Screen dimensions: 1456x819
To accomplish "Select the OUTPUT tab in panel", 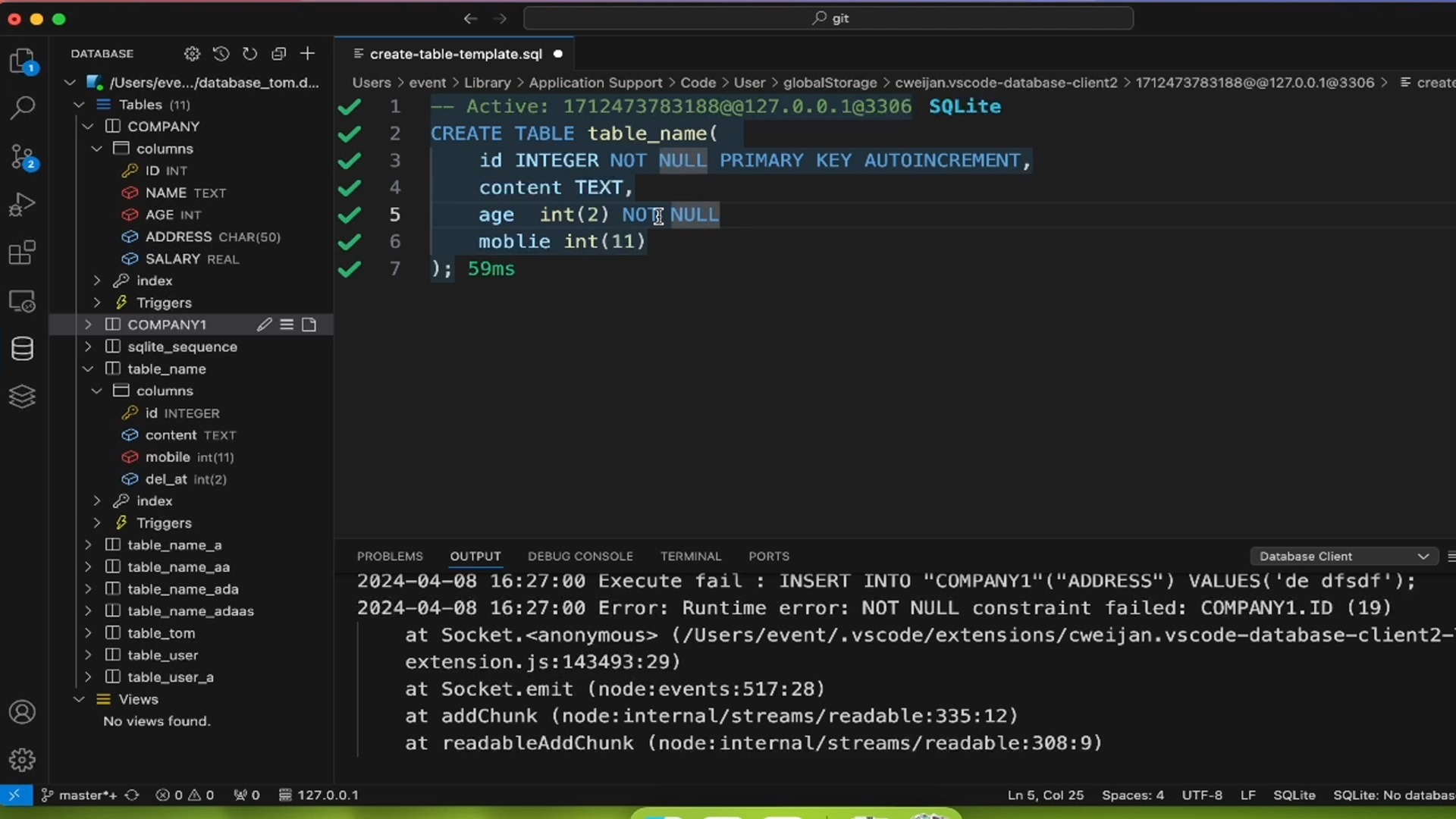I will coord(475,556).
